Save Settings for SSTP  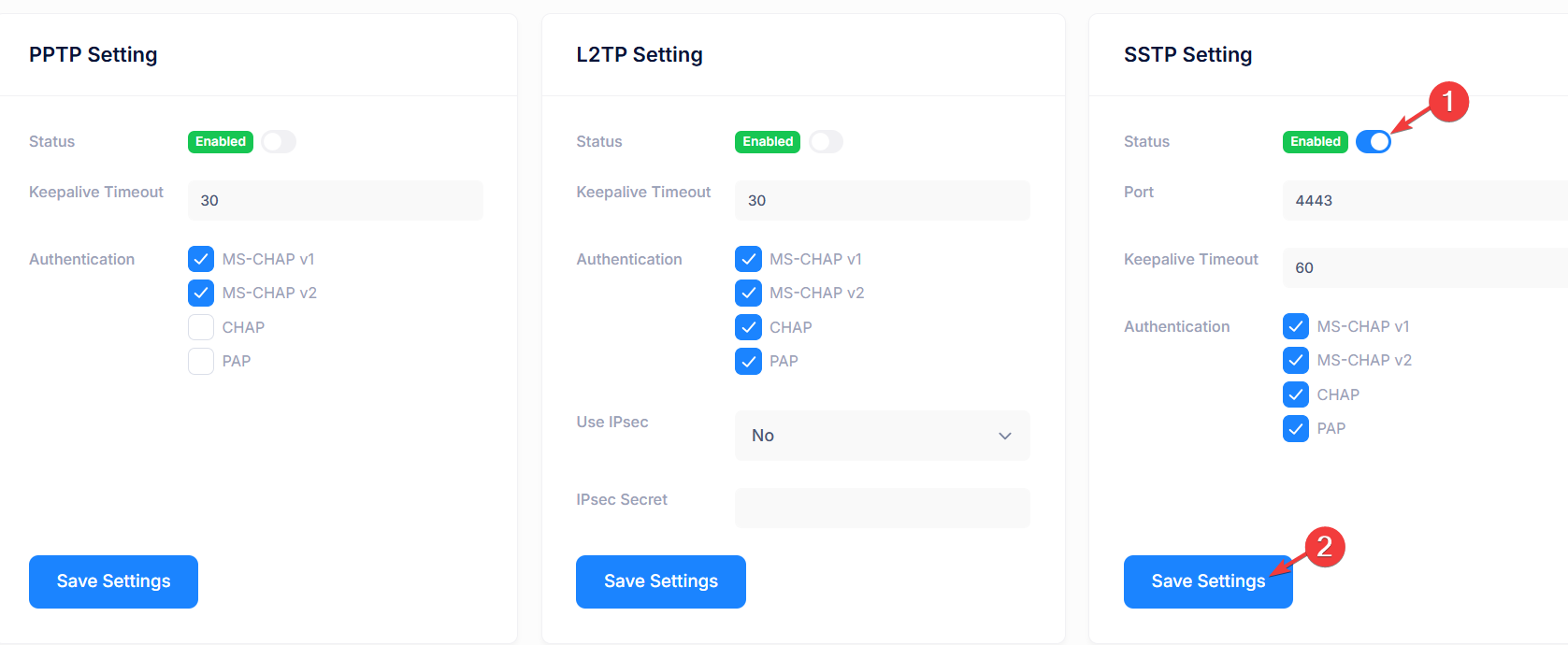pos(1208,581)
